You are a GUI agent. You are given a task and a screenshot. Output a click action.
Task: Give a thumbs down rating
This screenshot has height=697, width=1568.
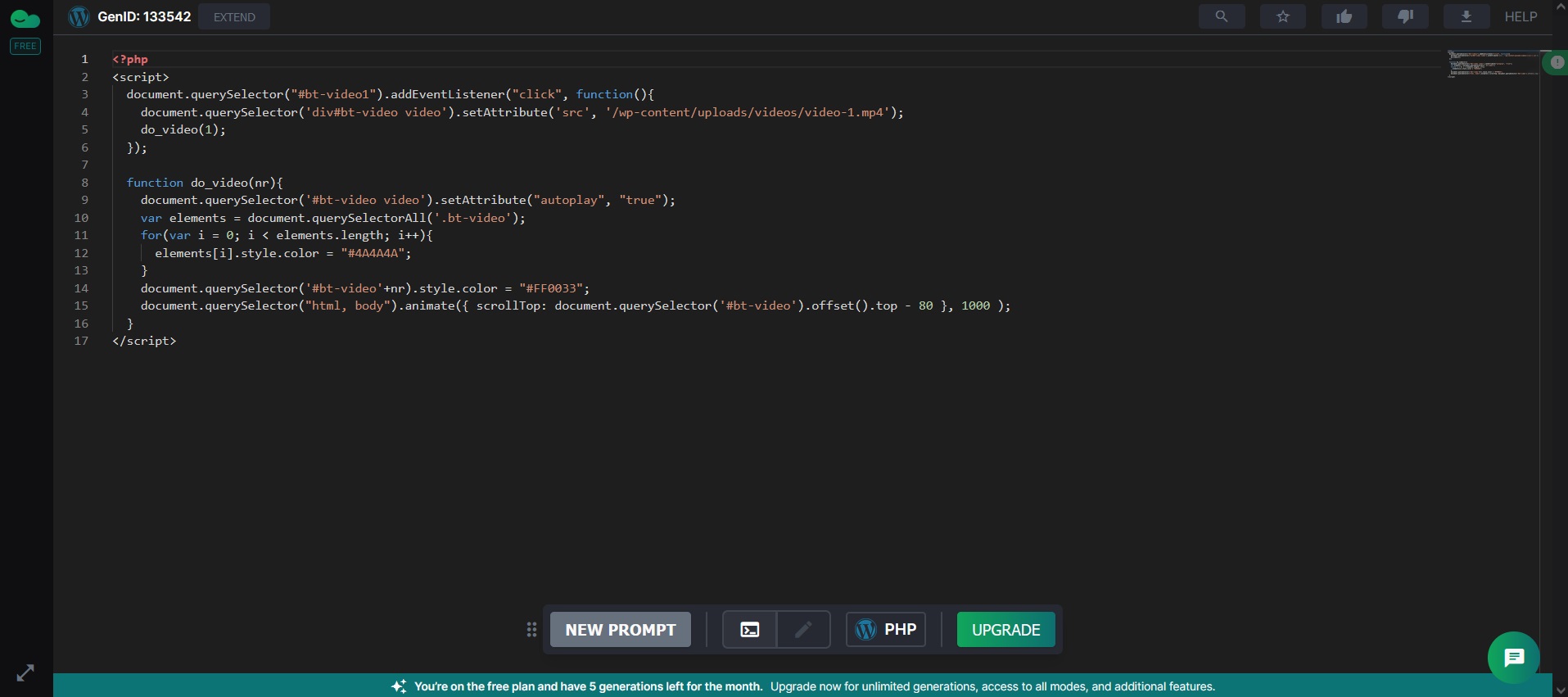pos(1405,16)
